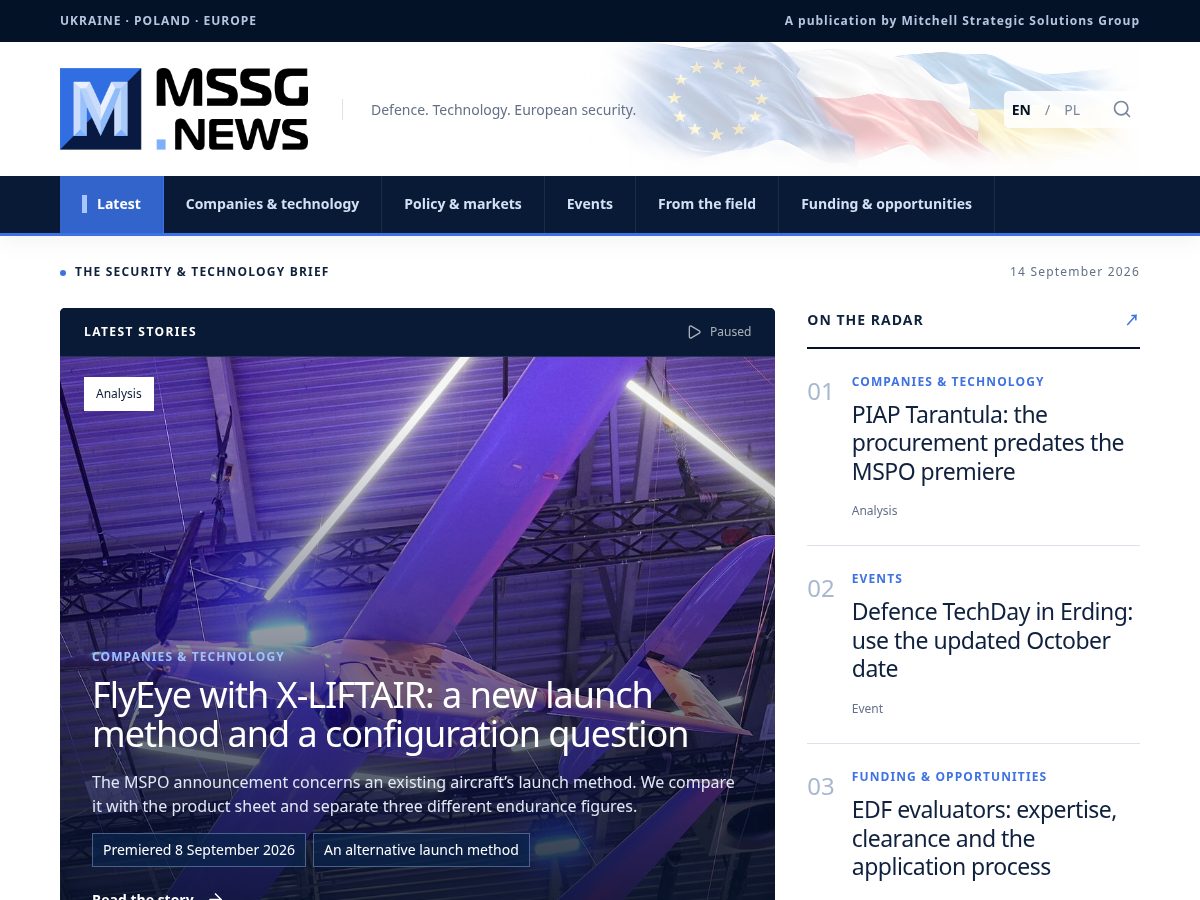
Task: Click the MSSG.NEWS logo
Action: 184,109
